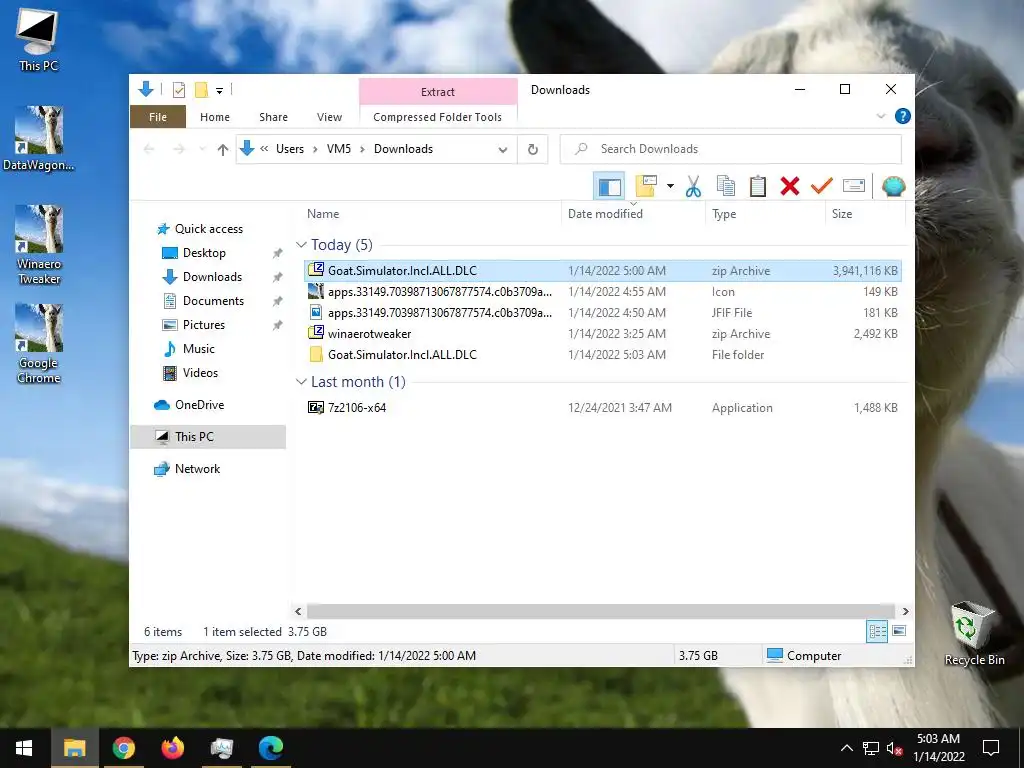The width and height of the screenshot is (1024, 768).
Task: Click the Search Downloads field
Action: [x=731, y=149]
